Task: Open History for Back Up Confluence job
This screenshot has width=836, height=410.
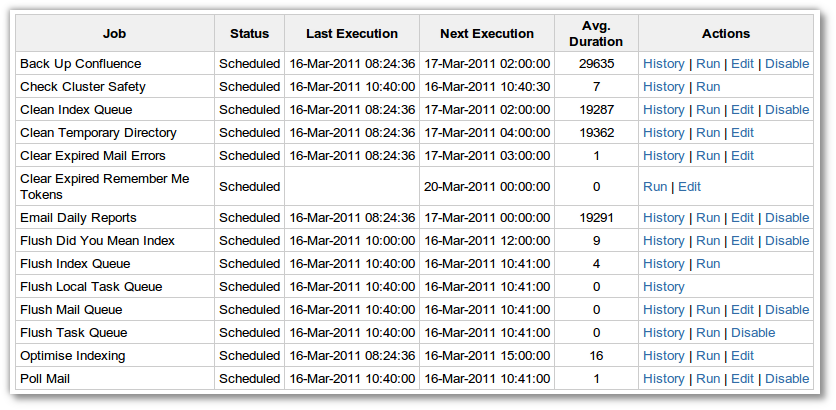Action: [x=663, y=63]
